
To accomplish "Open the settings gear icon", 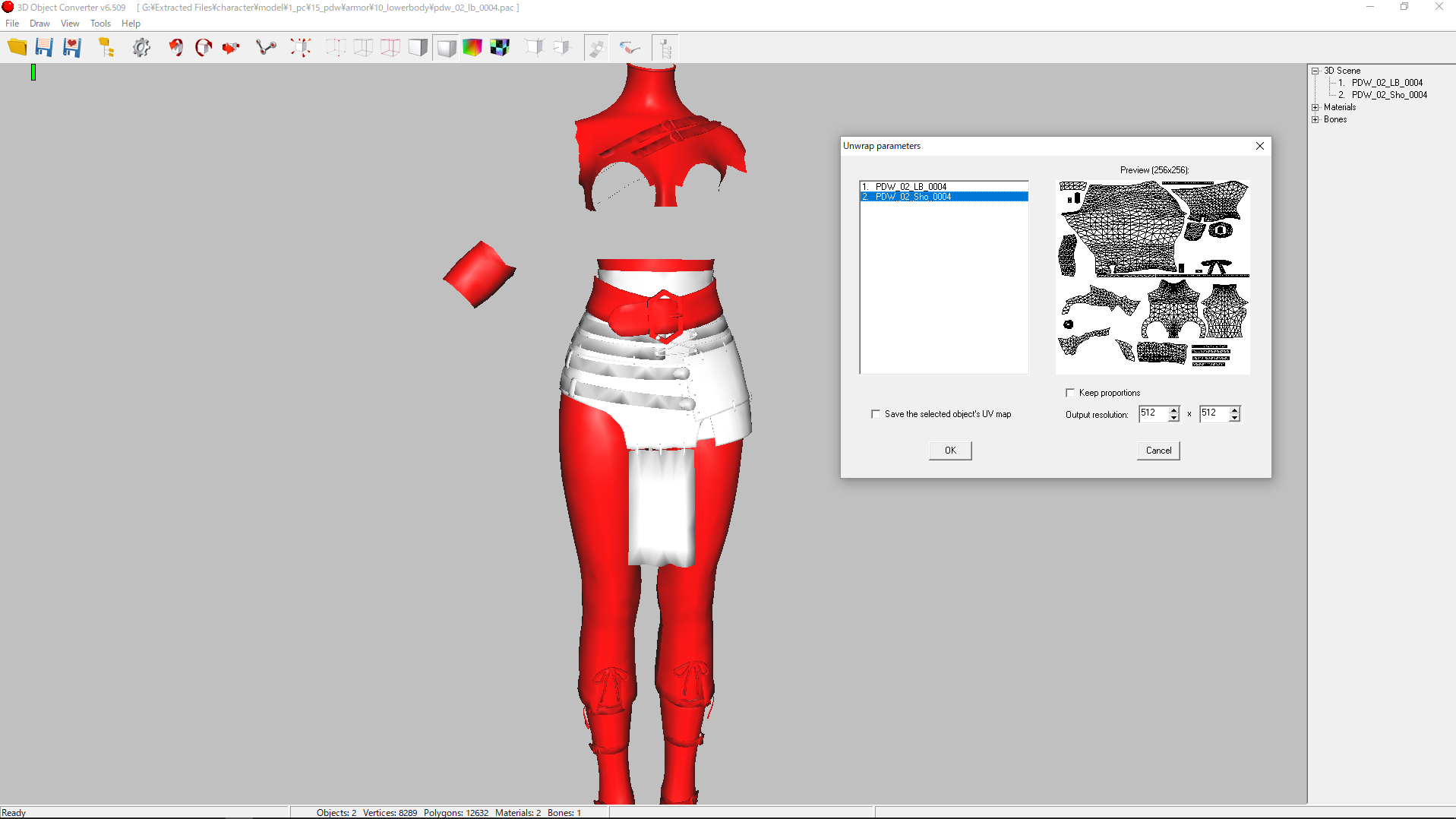I will [x=141, y=48].
